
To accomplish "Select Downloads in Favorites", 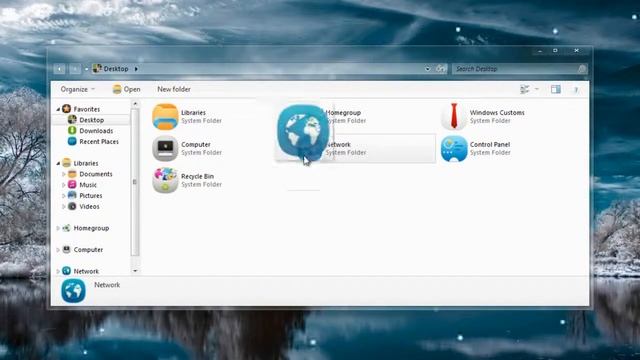I will [96, 131].
